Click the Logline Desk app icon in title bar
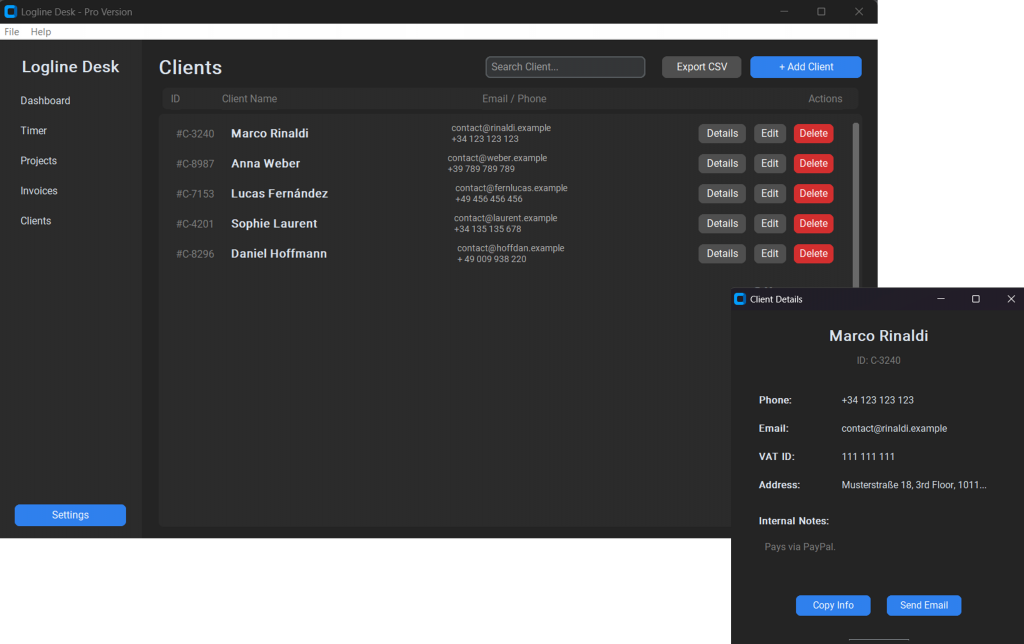This screenshot has width=1024, height=644. point(11,12)
